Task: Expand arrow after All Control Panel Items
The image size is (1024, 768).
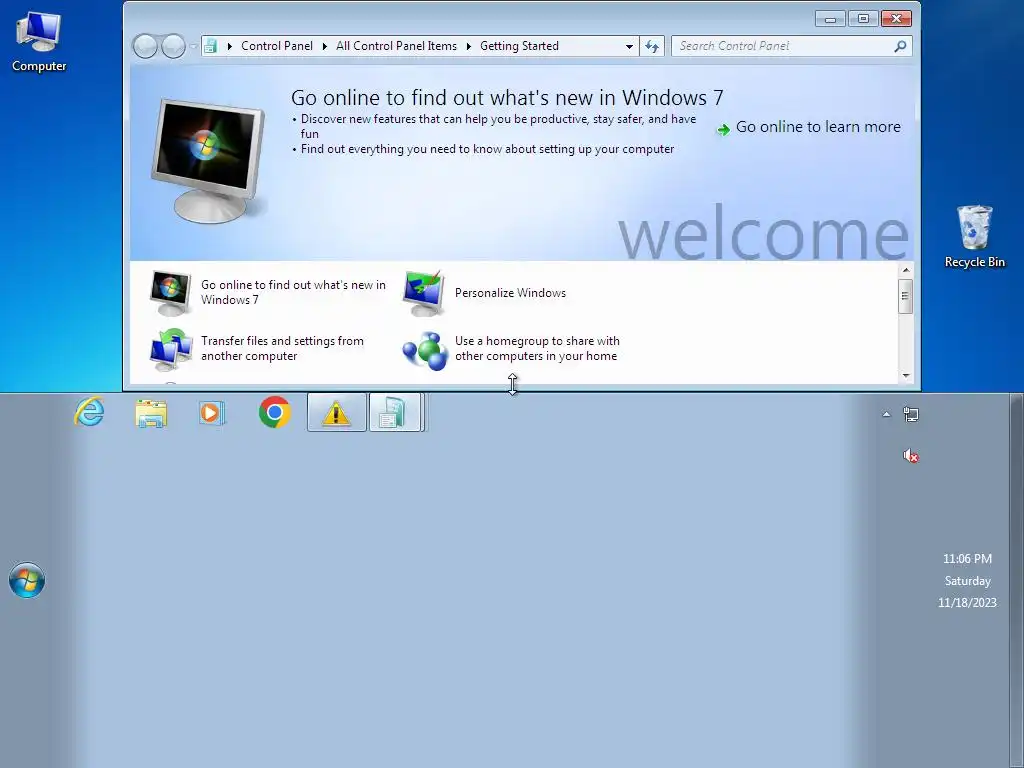Action: pos(469,46)
